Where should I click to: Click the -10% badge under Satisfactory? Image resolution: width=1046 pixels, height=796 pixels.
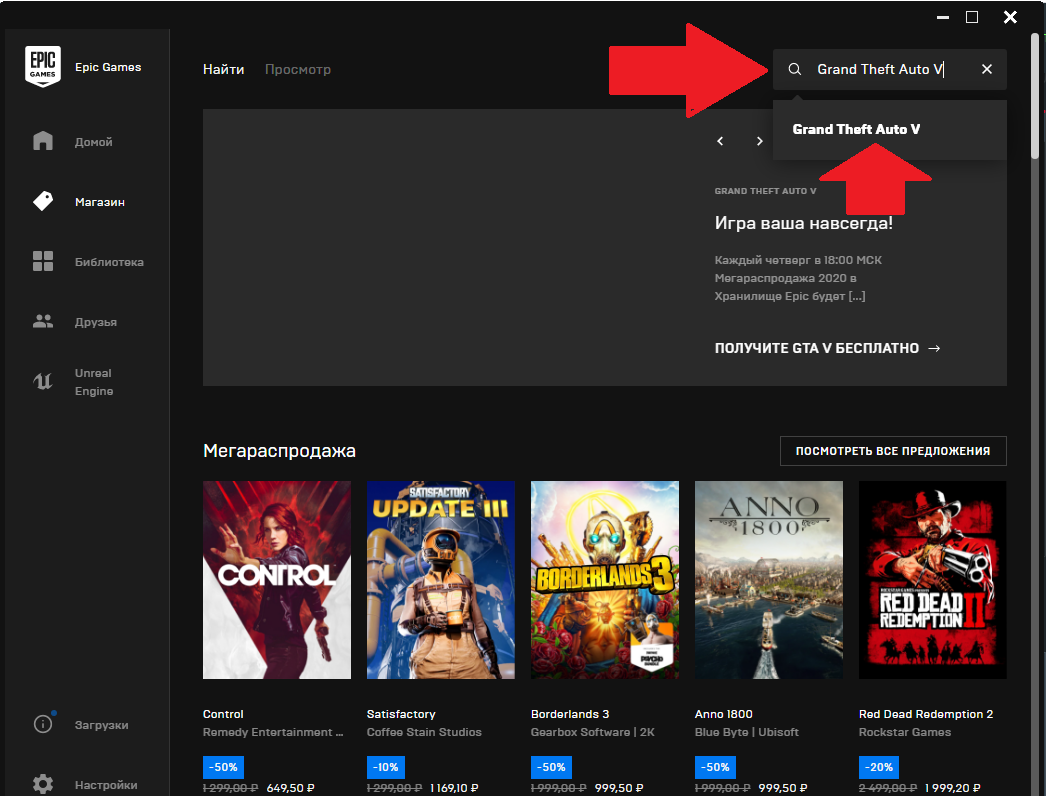coord(386,767)
